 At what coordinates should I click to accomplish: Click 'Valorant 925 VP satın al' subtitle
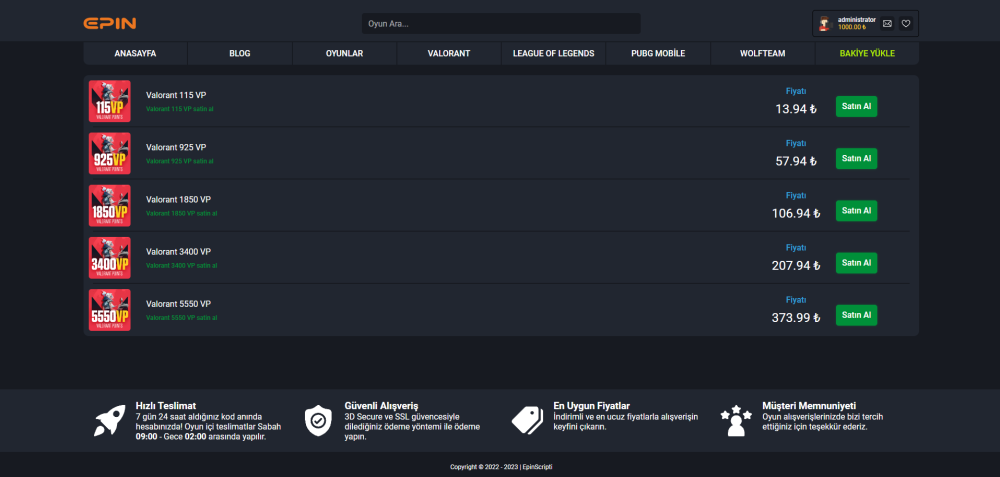180,161
